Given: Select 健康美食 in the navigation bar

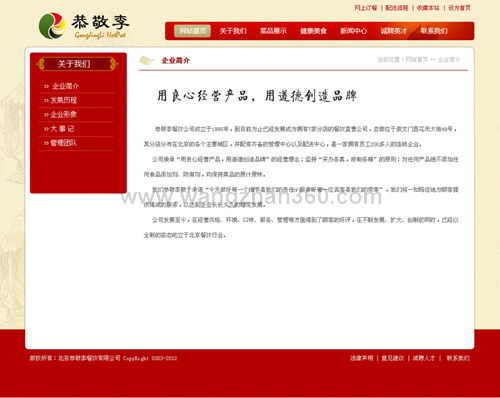Looking at the screenshot, I should tap(313, 31).
